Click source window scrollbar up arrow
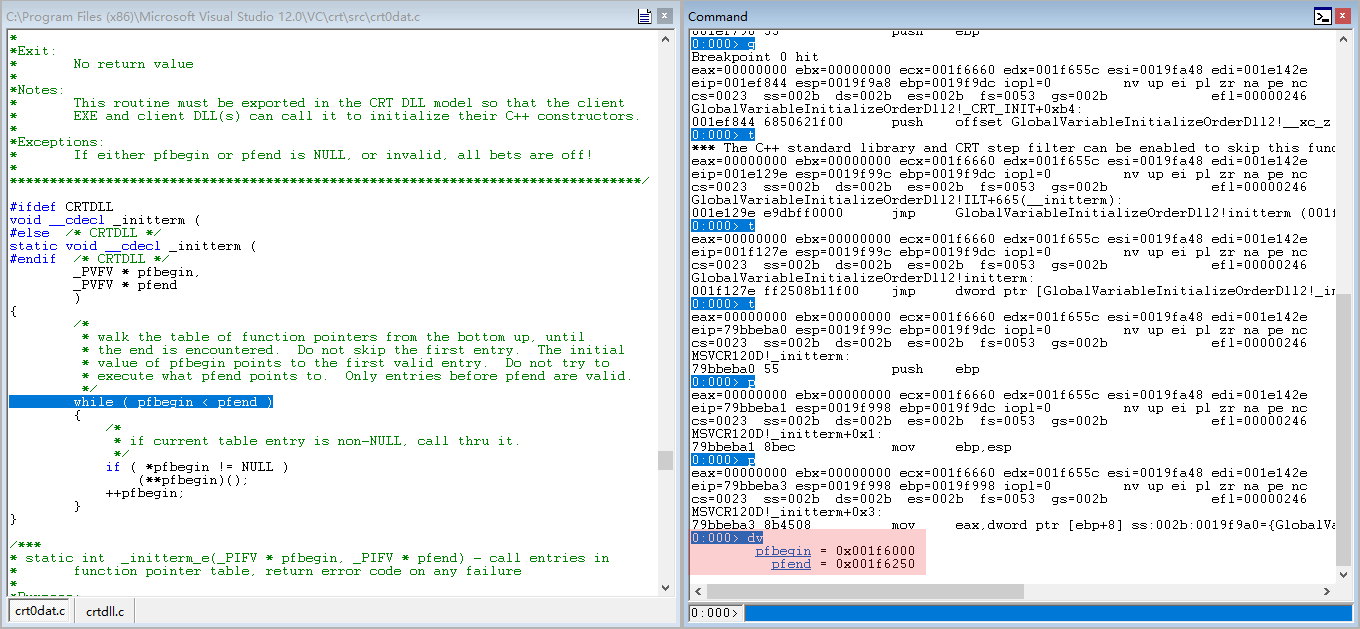 [x=665, y=38]
